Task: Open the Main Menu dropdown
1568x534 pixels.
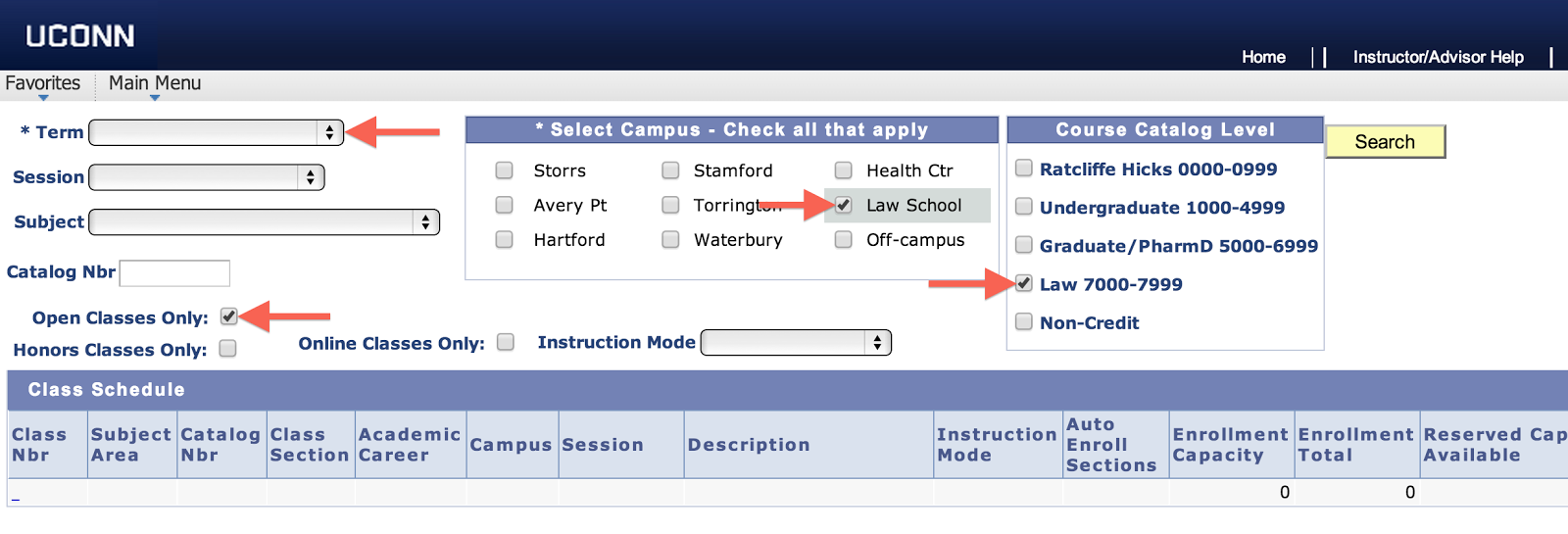Action: (154, 83)
